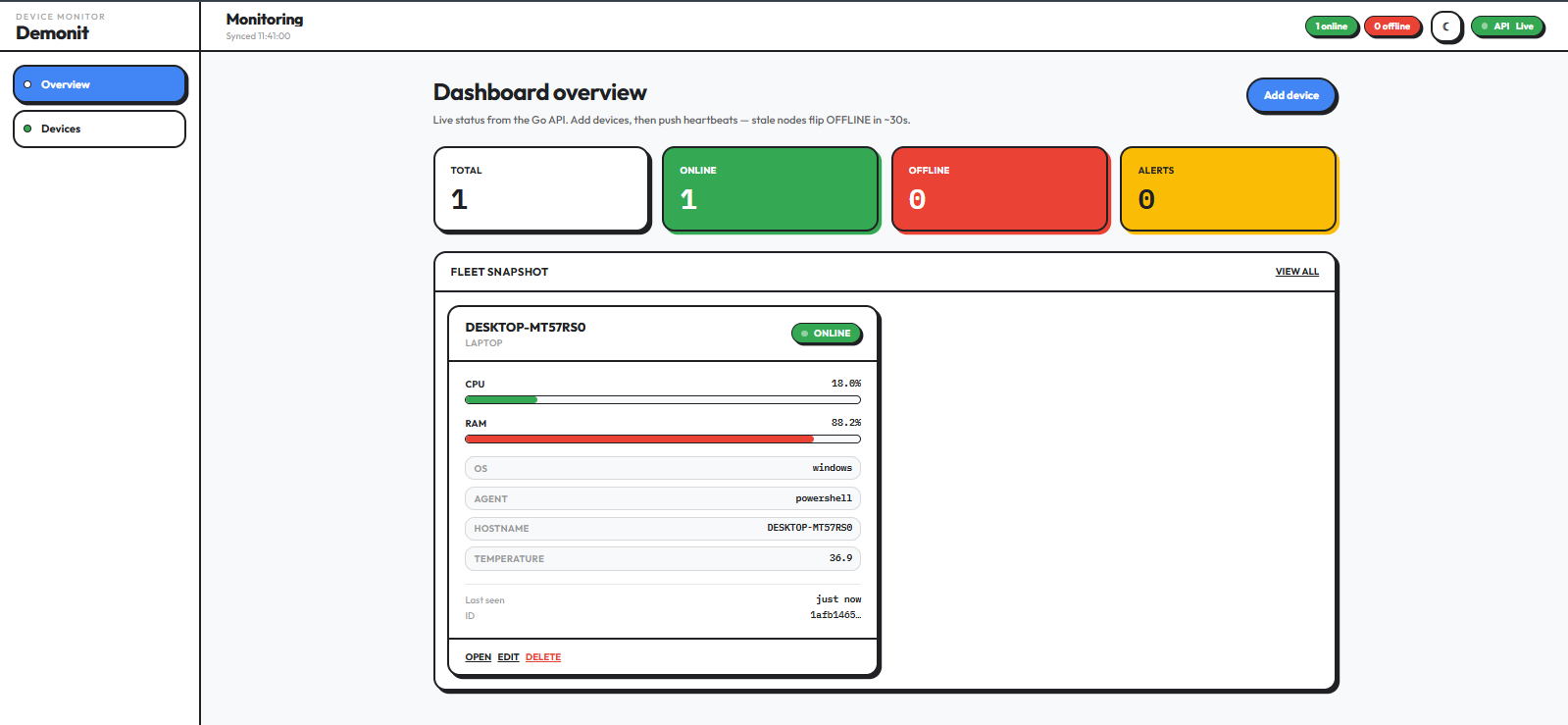Click the Add device button
Image resolution: width=1568 pixels, height=725 pixels.
pyautogui.click(x=1291, y=95)
